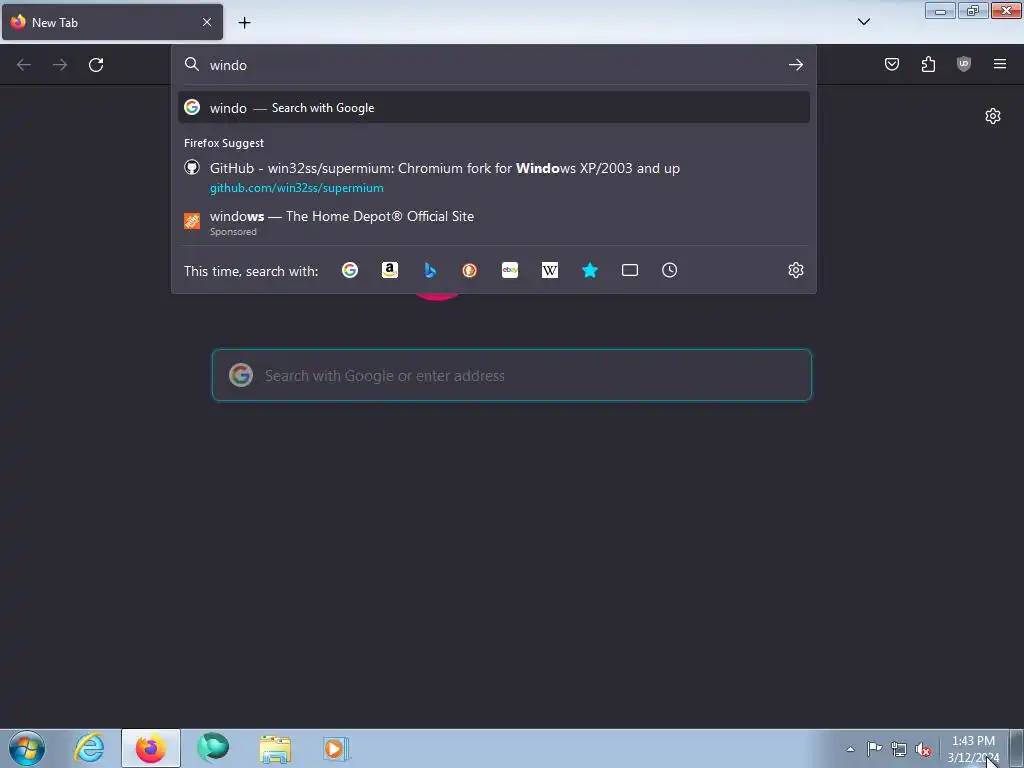Image resolution: width=1024 pixels, height=768 pixels.
Task: Click the forward navigation arrow
Action: point(60,65)
